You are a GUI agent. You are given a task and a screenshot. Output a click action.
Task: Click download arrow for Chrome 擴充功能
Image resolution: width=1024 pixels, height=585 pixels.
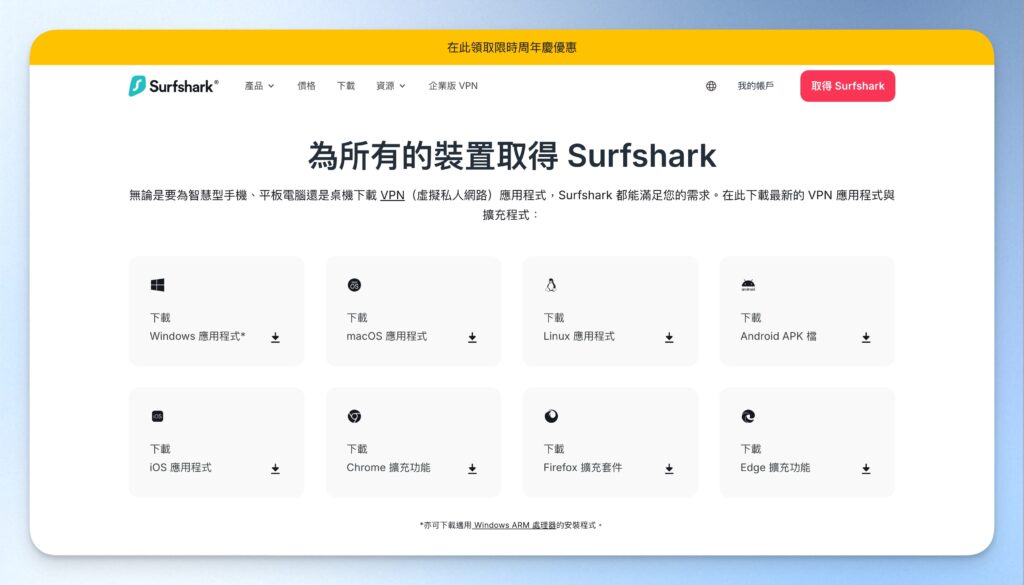tap(472, 469)
